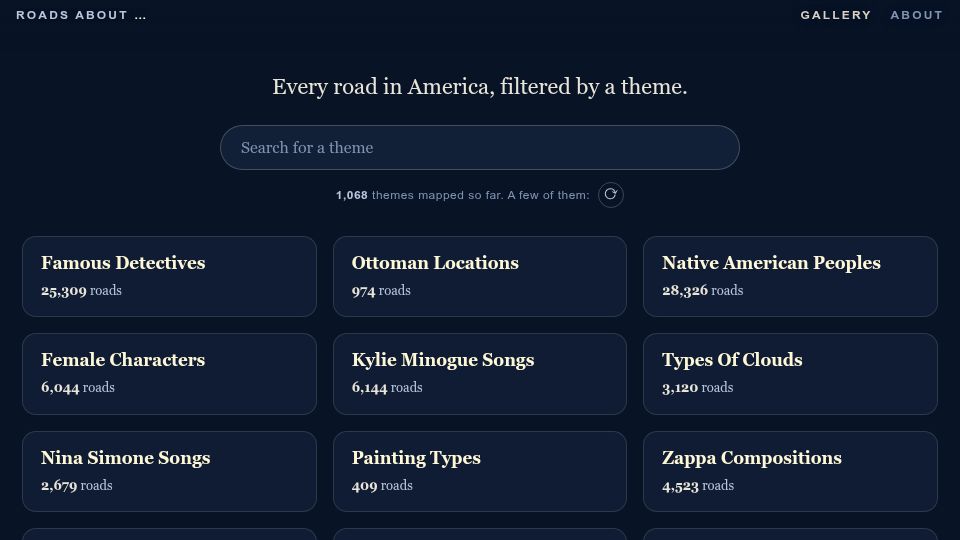Open the Gallery page
This screenshot has width=960, height=540.
pos(836,15)
